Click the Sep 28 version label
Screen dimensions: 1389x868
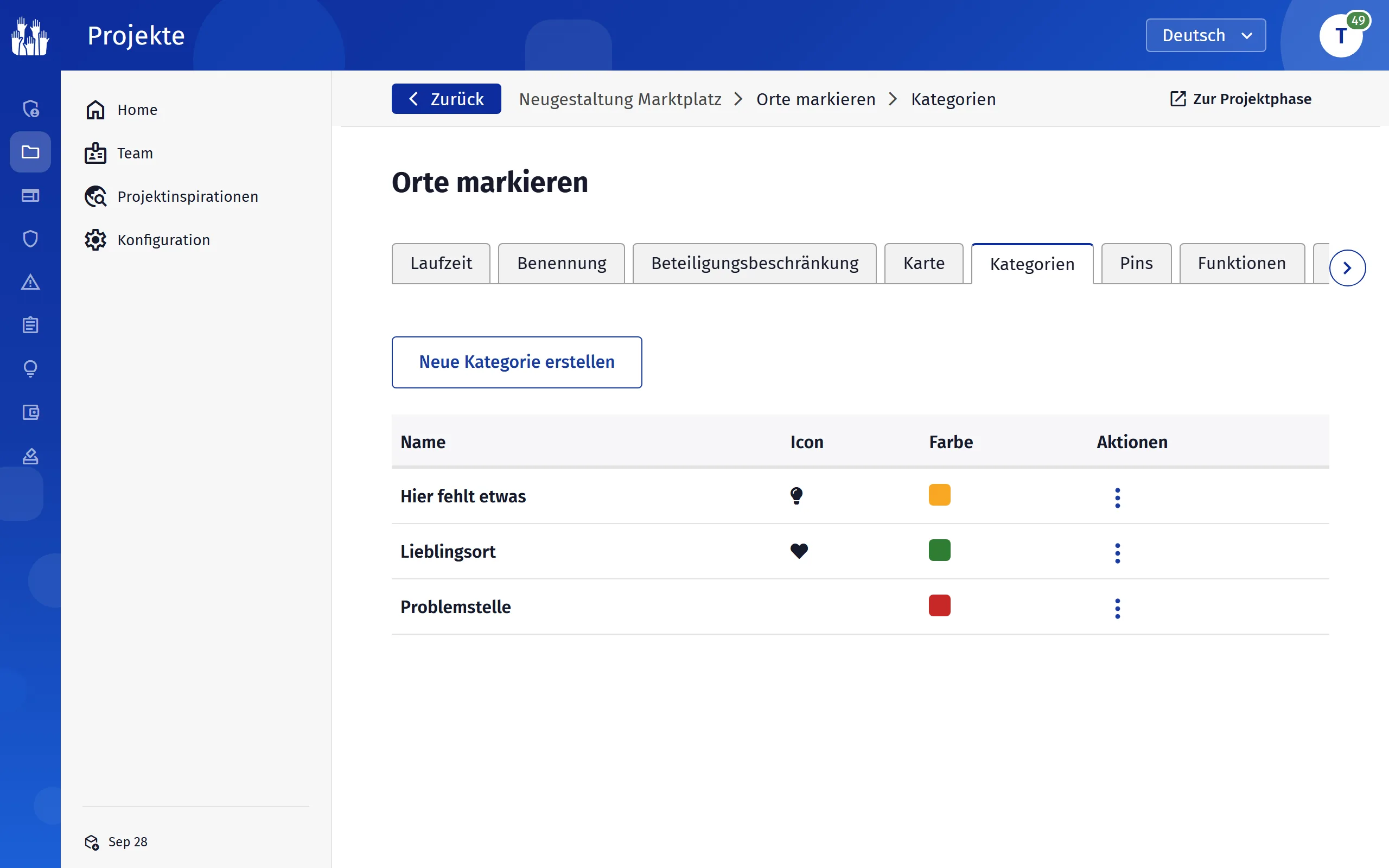coord(128,842)
